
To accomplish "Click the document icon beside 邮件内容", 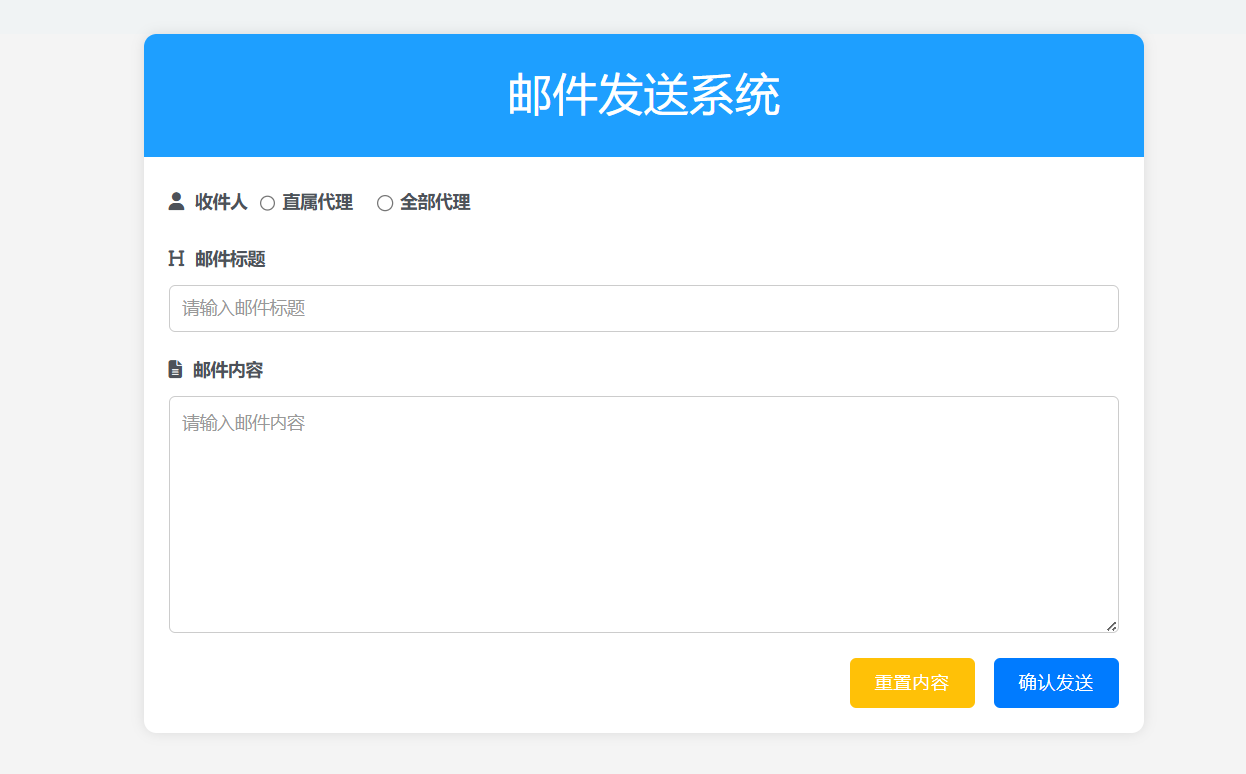I will [x=175, y=370].
